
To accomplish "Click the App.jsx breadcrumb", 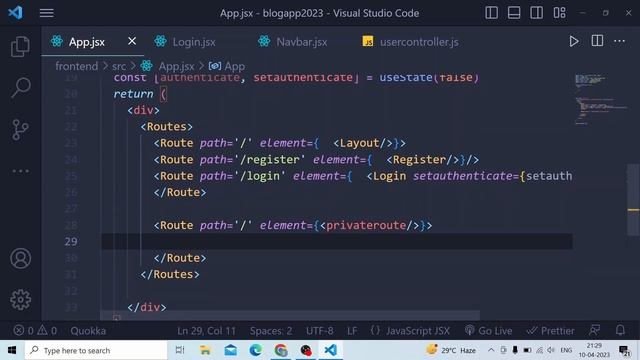I will point(176,66).
